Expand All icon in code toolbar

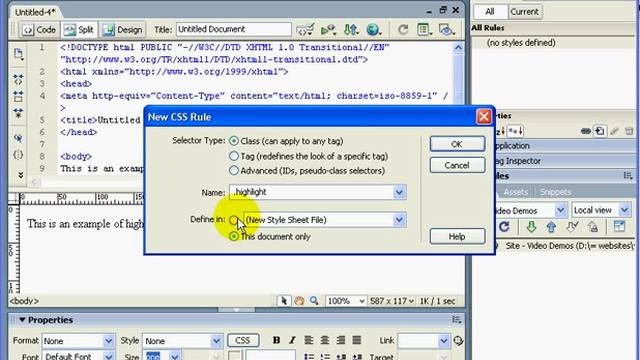coord(18,113)
